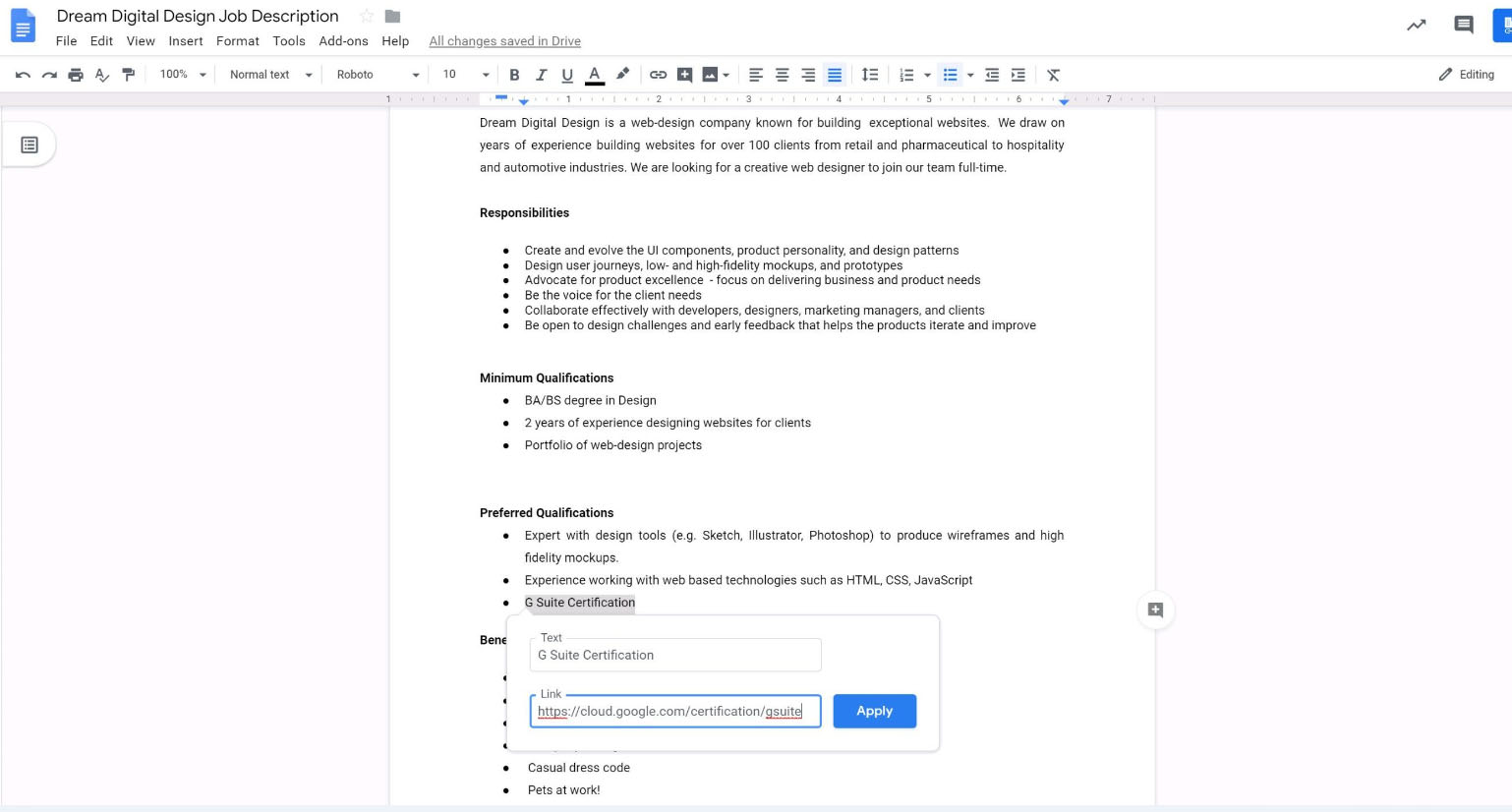This screenshot has height=812, width=1512.
Task: Click the Apply button
Action: coord(875,711)
